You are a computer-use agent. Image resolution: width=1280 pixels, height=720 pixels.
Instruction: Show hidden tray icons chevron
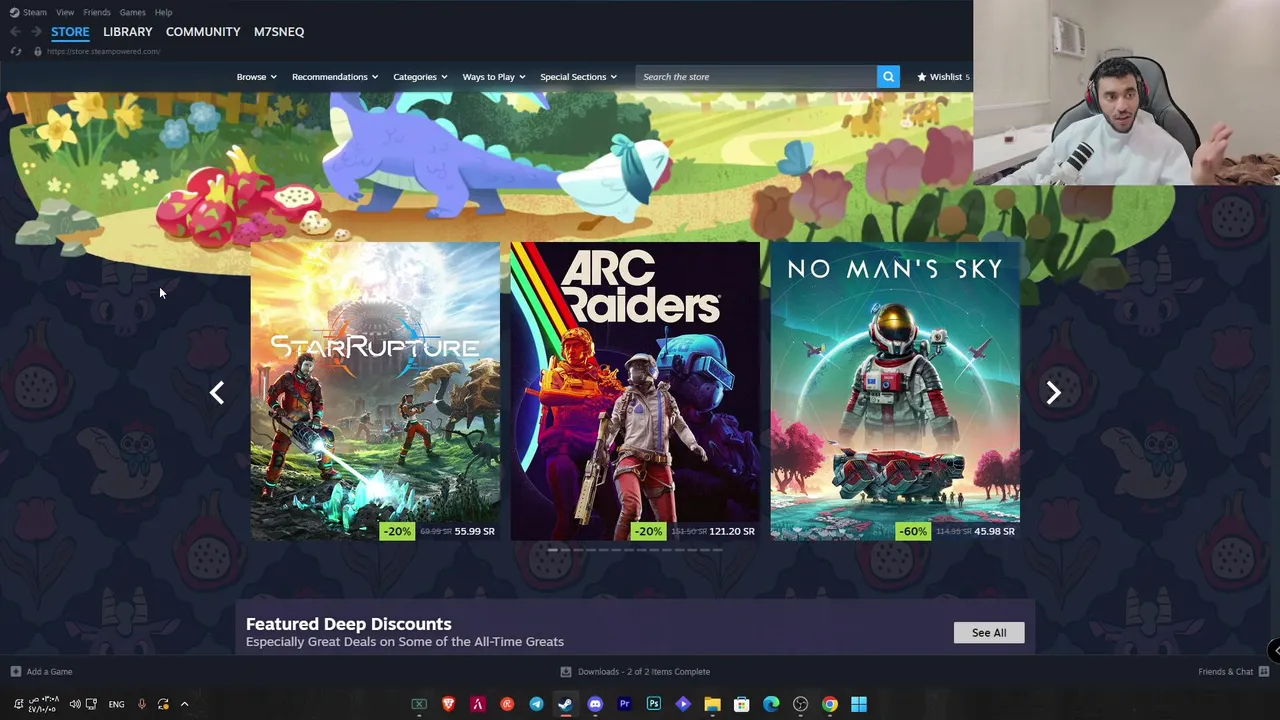coord(184,704)
